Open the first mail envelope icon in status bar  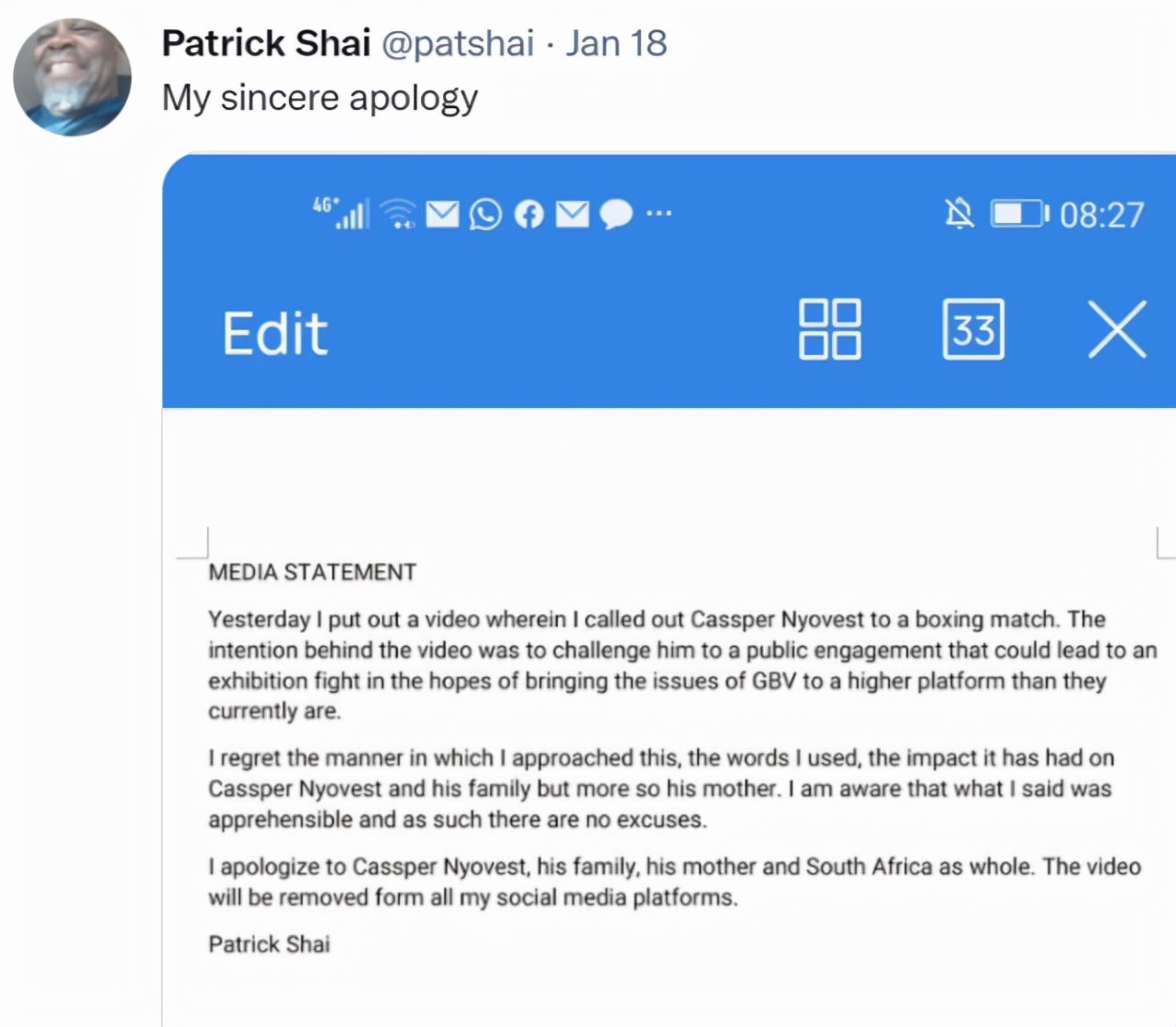click(442, 214)
